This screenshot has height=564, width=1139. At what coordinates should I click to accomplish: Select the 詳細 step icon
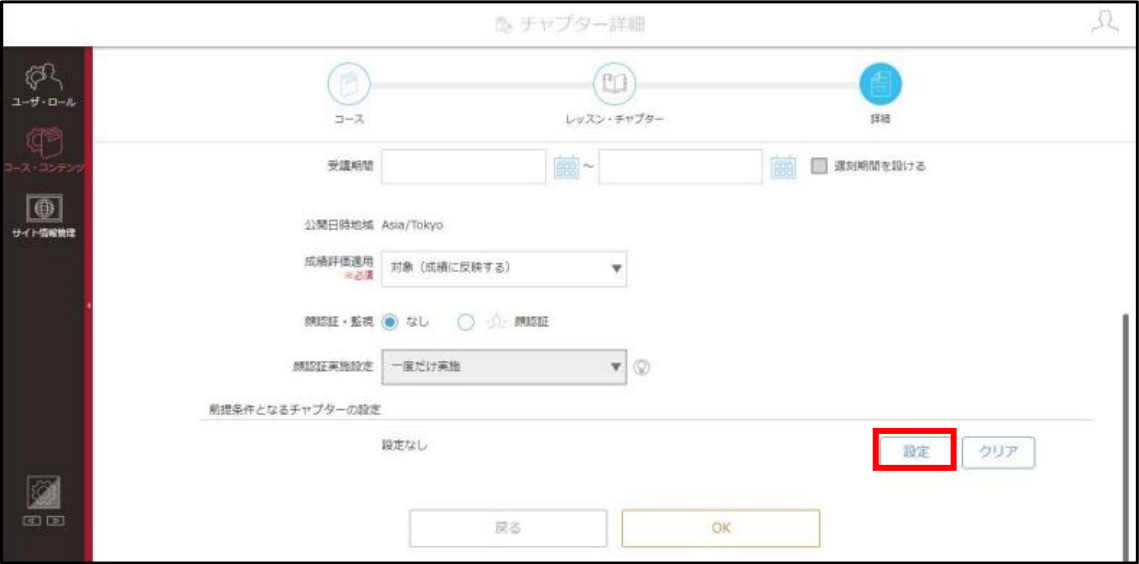pyautogui.click(x=880, y=84)
